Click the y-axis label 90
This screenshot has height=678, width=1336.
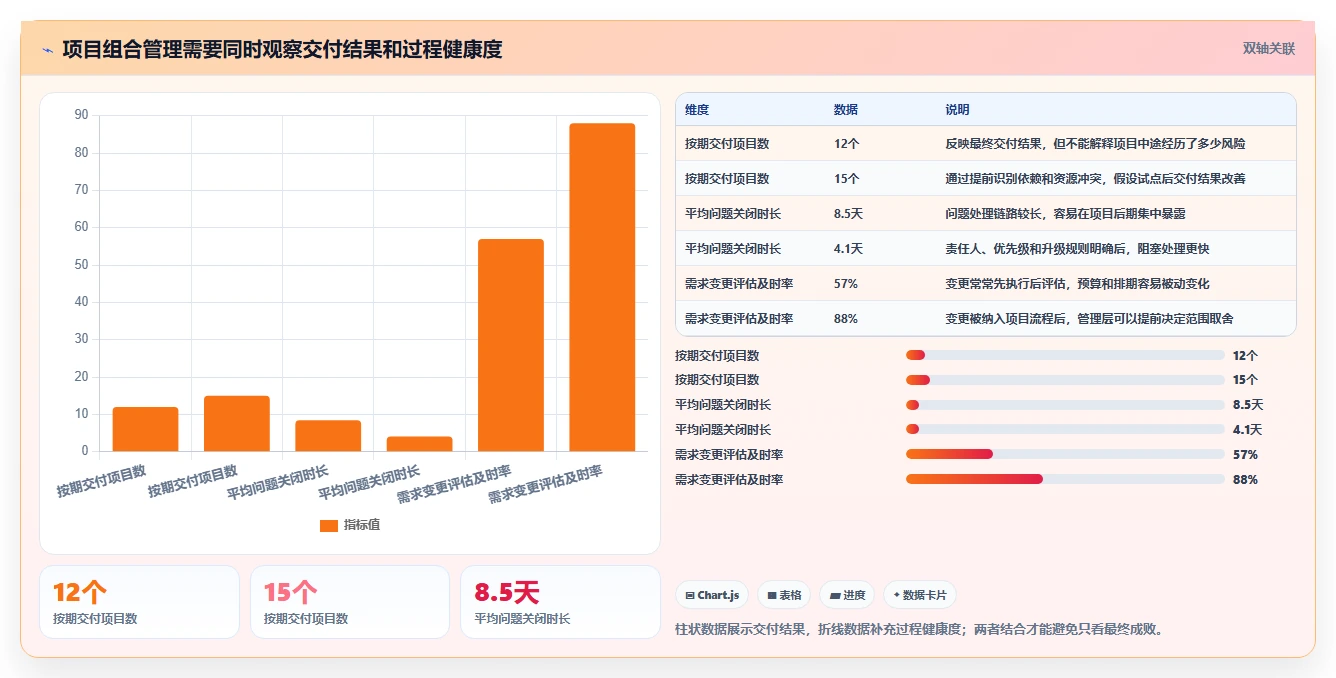81,115
